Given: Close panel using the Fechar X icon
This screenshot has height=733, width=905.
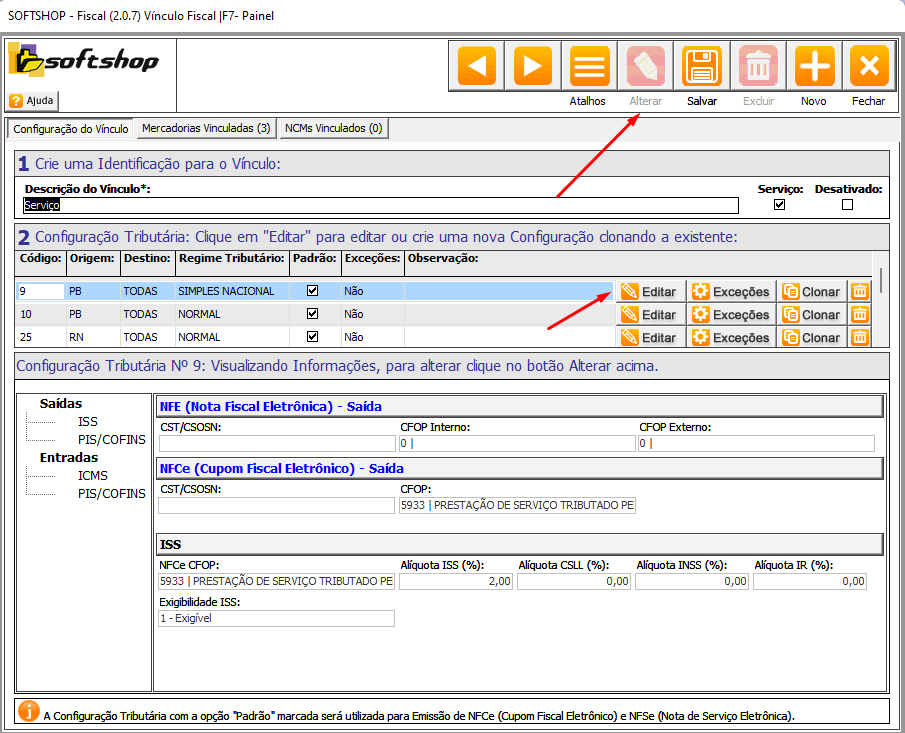Looking at the screenshot, I should [869, 67].
